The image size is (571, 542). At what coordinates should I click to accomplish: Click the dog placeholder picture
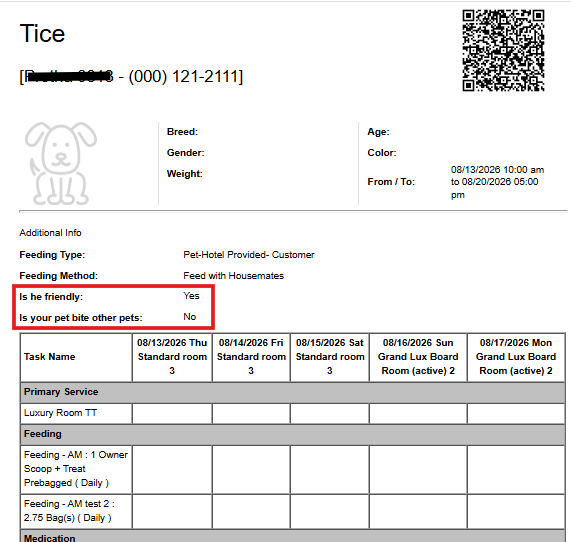pyautogui.click(x=61, y=164)
